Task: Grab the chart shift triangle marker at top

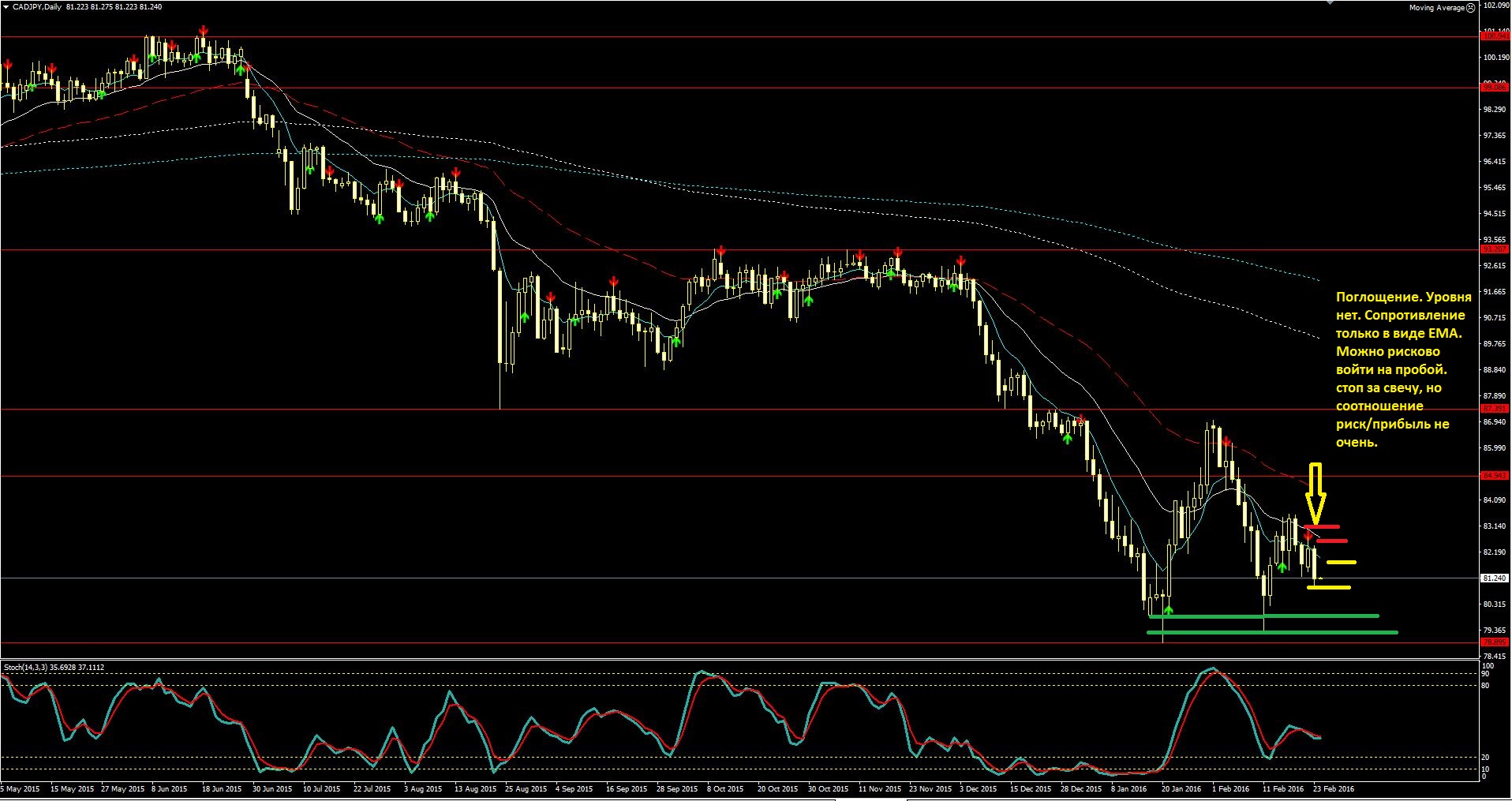Action: 1332,2
